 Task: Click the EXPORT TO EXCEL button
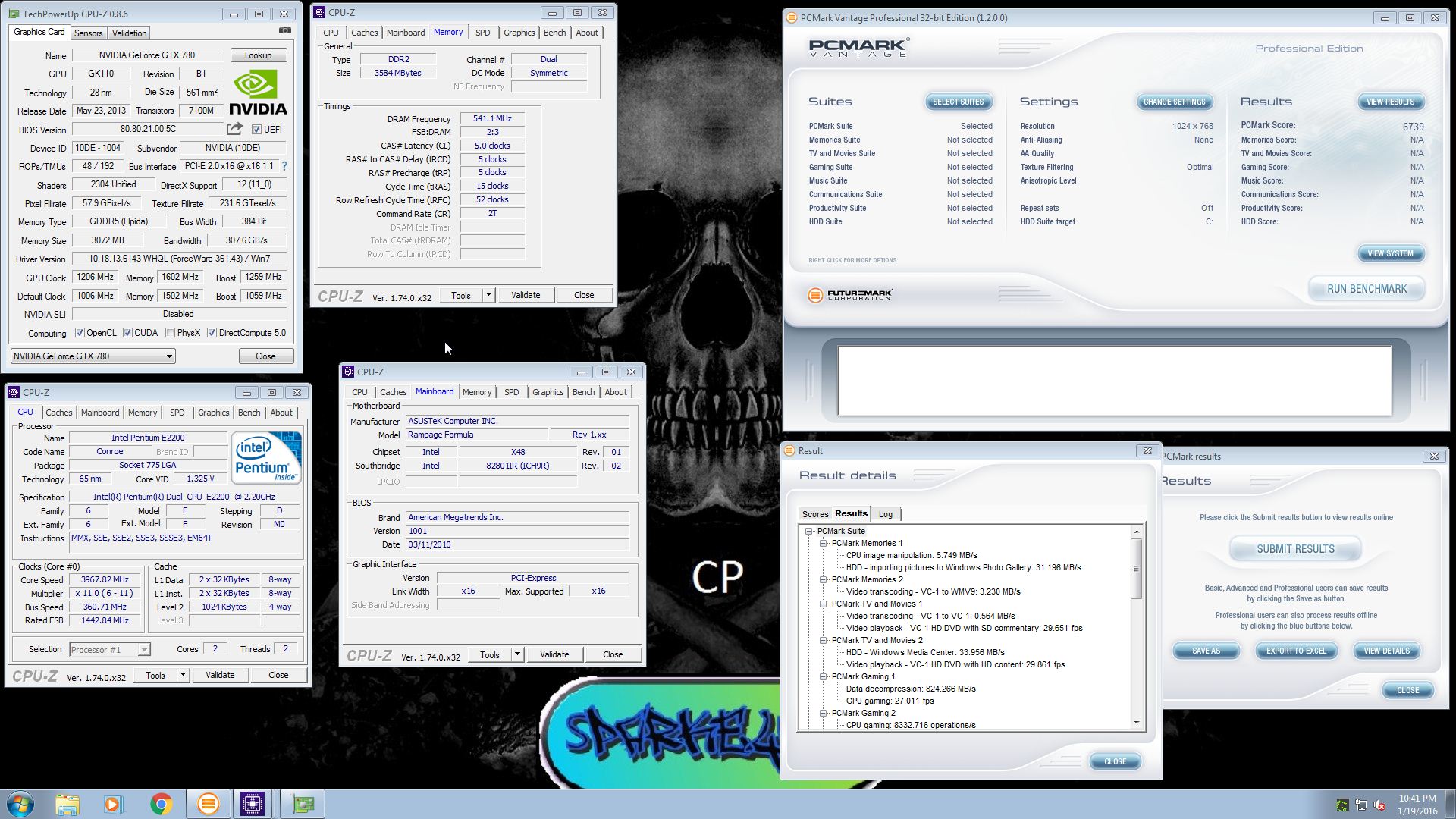[x=1296, y=651]
